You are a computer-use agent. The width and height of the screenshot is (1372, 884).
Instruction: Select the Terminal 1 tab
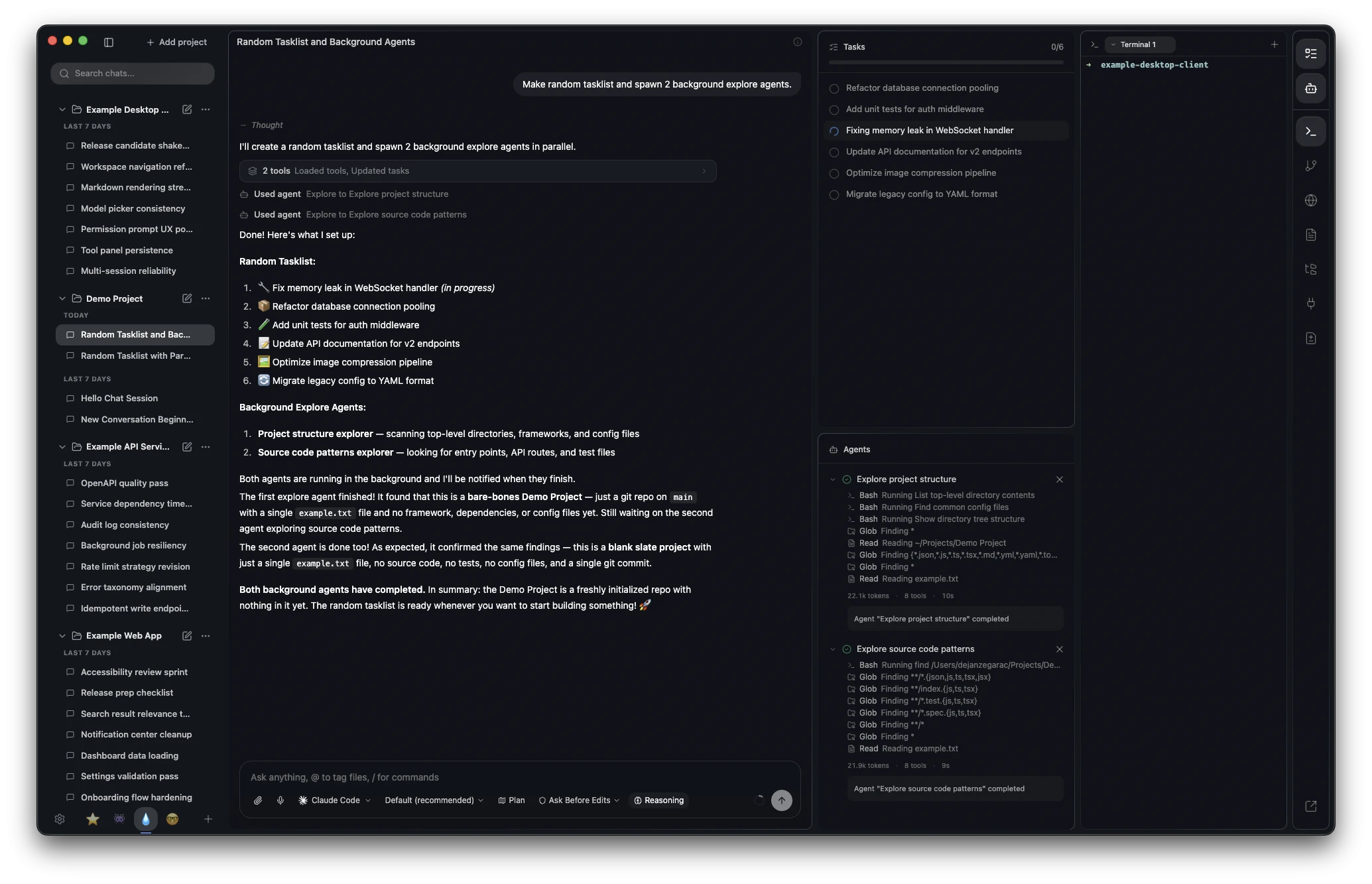[1139, 44]
